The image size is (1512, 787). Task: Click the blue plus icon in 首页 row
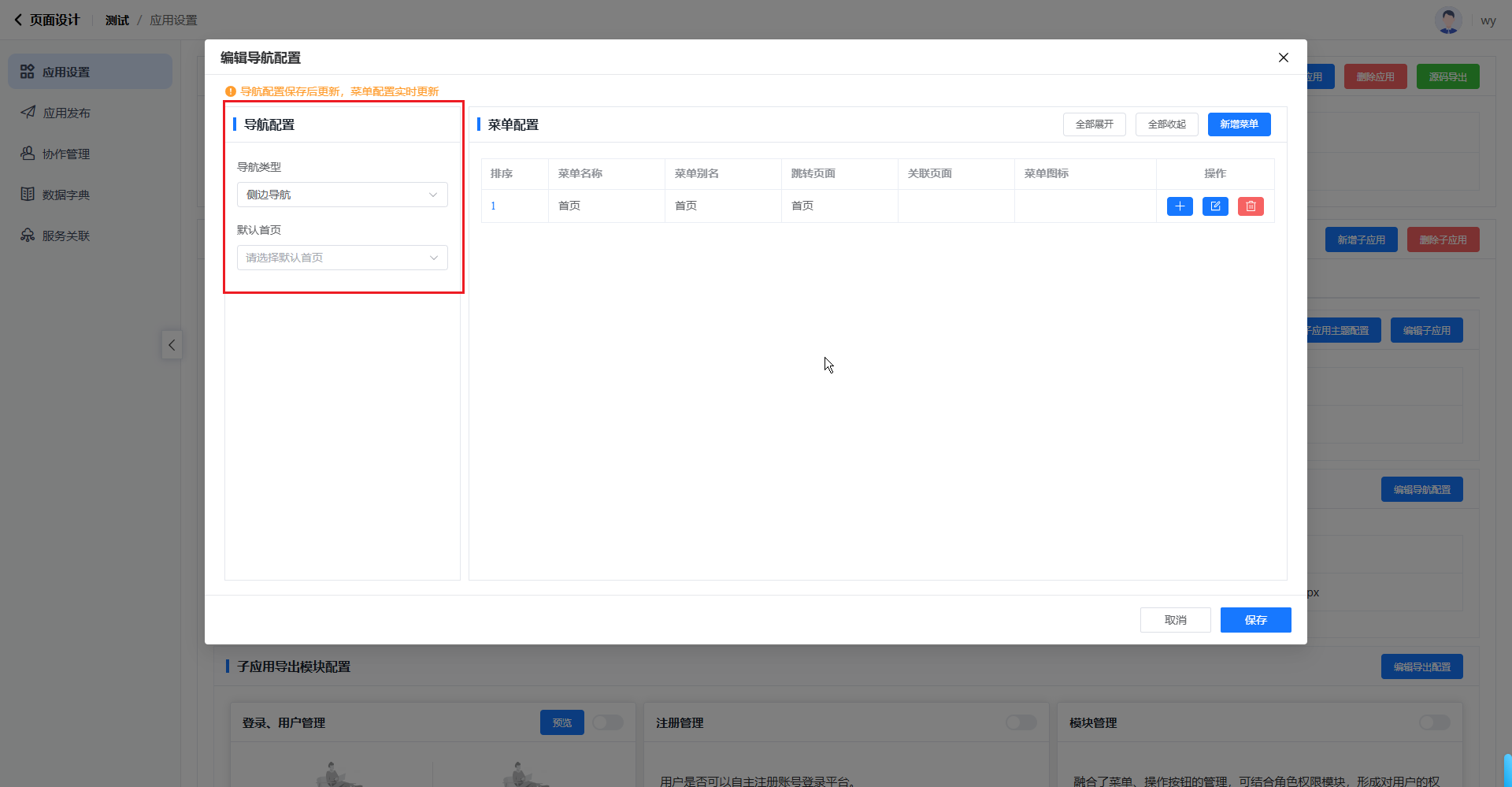(1180, 206)
